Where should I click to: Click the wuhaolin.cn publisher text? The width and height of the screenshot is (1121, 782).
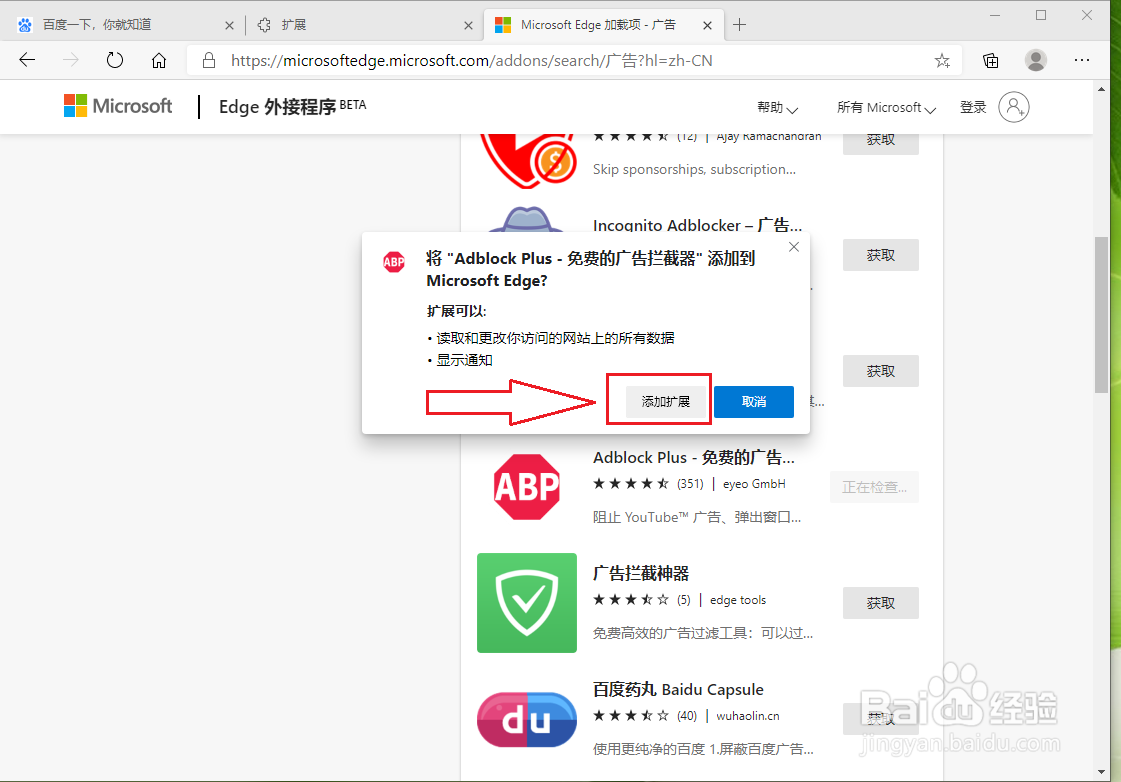click(x=748, y=716)
